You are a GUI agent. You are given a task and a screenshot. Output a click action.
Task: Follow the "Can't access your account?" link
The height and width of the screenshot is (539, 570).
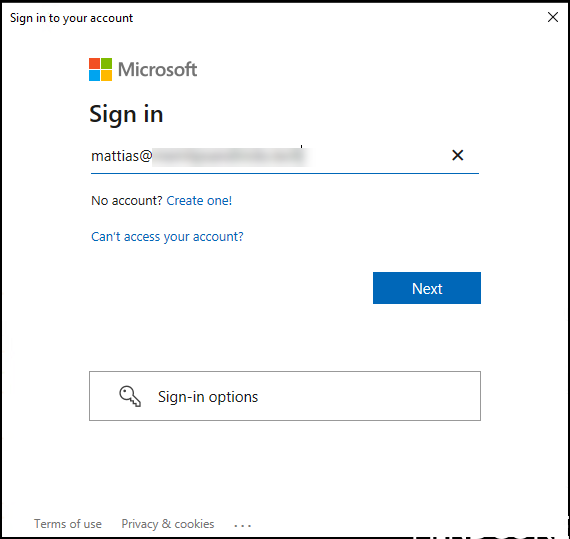pyautogui.click(x=167, y=237)
